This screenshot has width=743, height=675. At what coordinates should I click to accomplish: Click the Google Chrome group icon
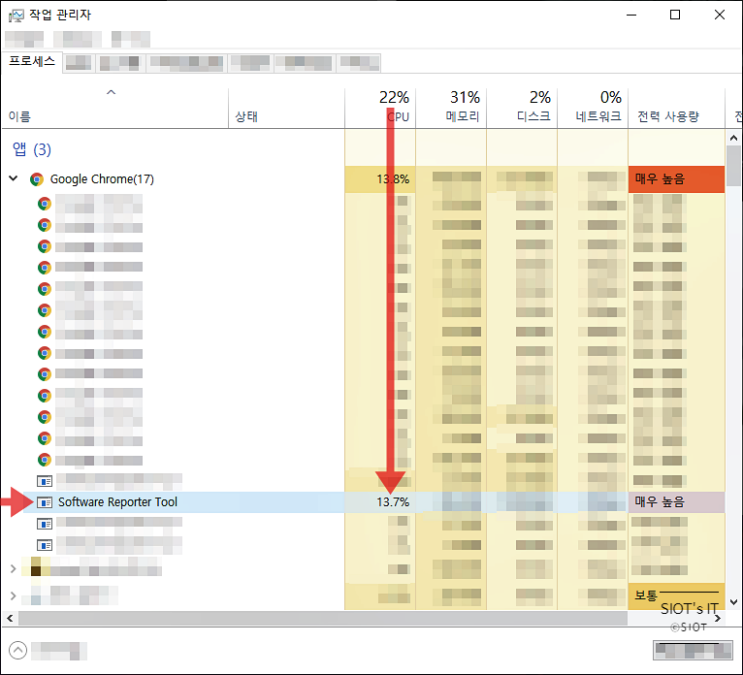point(37,179)
